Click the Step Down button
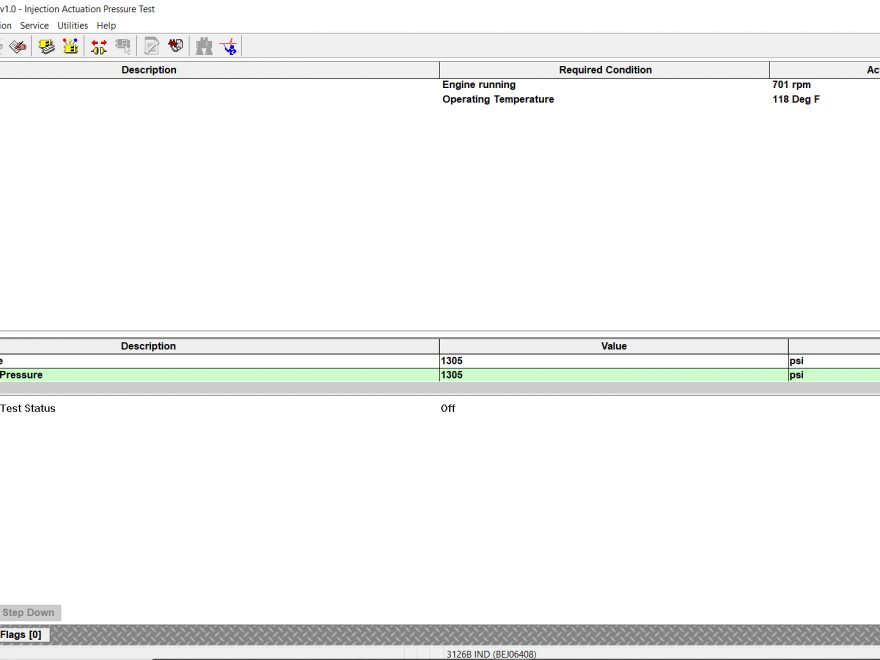880x660 pixels. coord(29,612)
